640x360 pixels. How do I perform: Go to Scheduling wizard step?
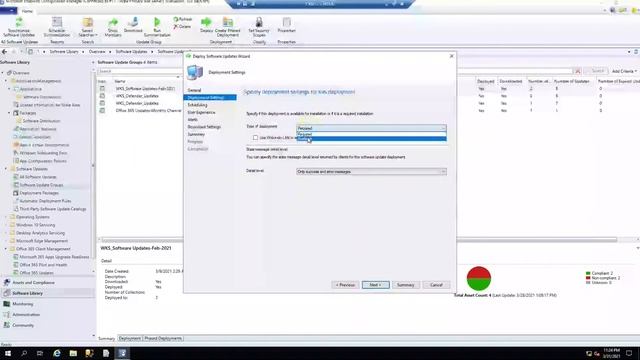click(x=198, y=105)
